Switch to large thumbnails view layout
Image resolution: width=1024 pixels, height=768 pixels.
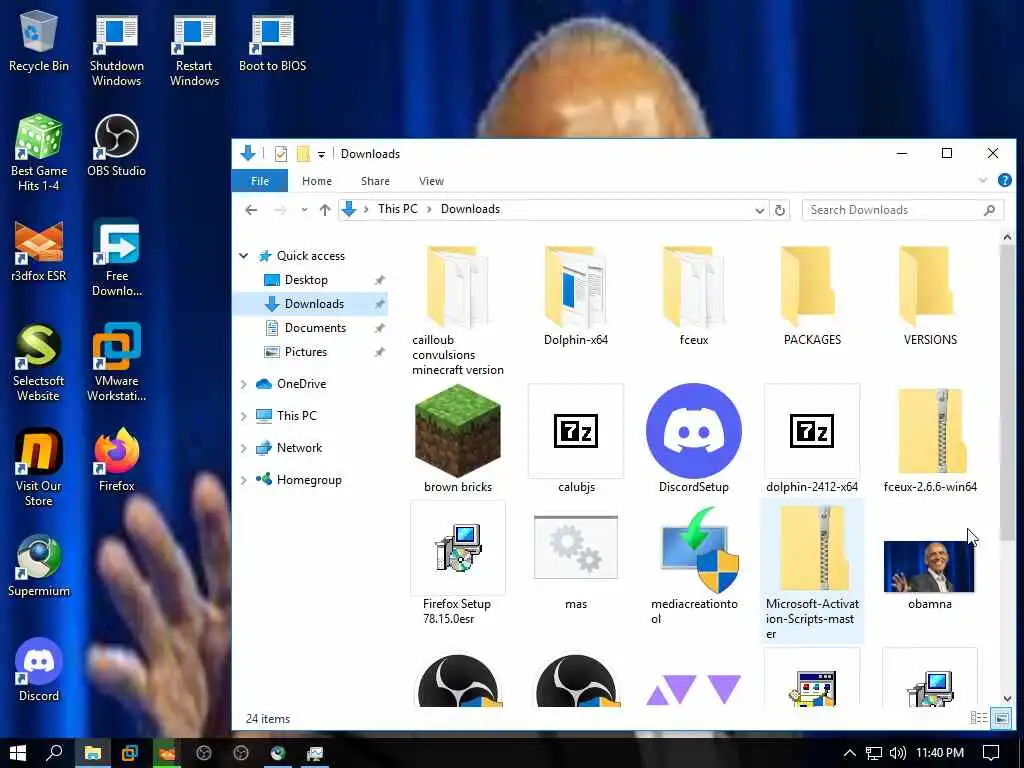(1000, 718)
